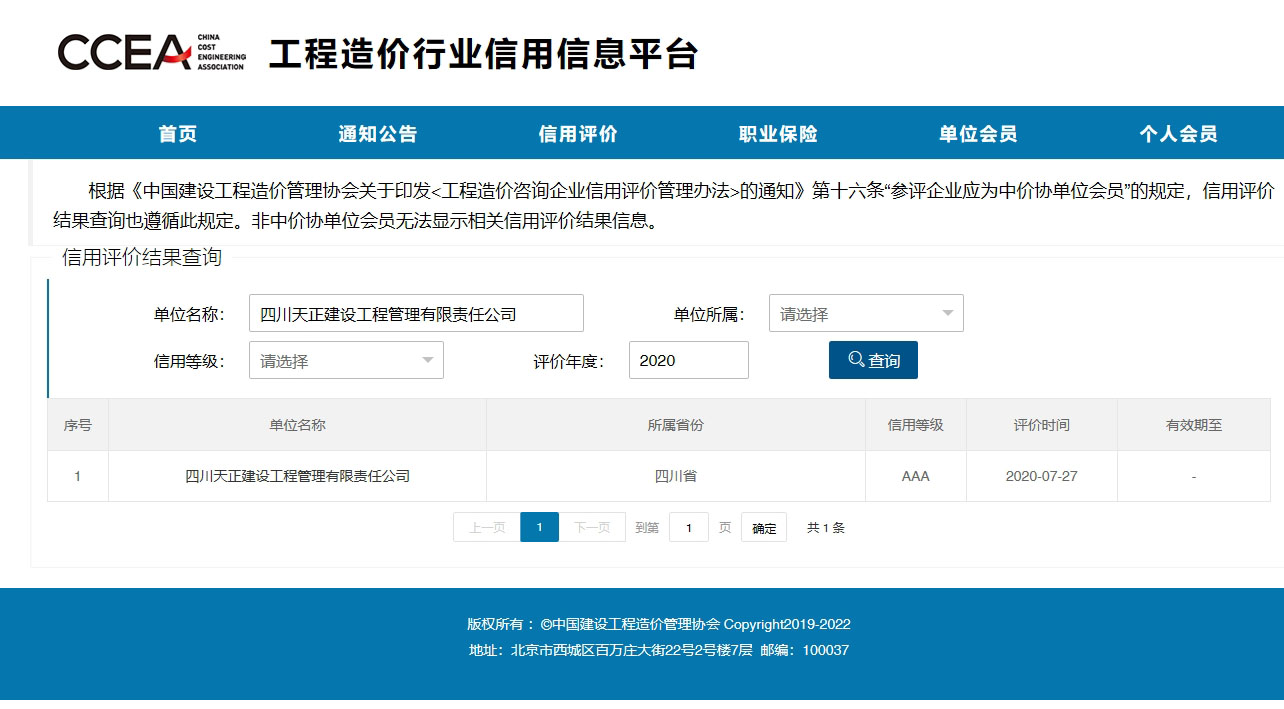Go to 上一页 previous page
This screenshot has height=709, width=1284.
(487, 527)
